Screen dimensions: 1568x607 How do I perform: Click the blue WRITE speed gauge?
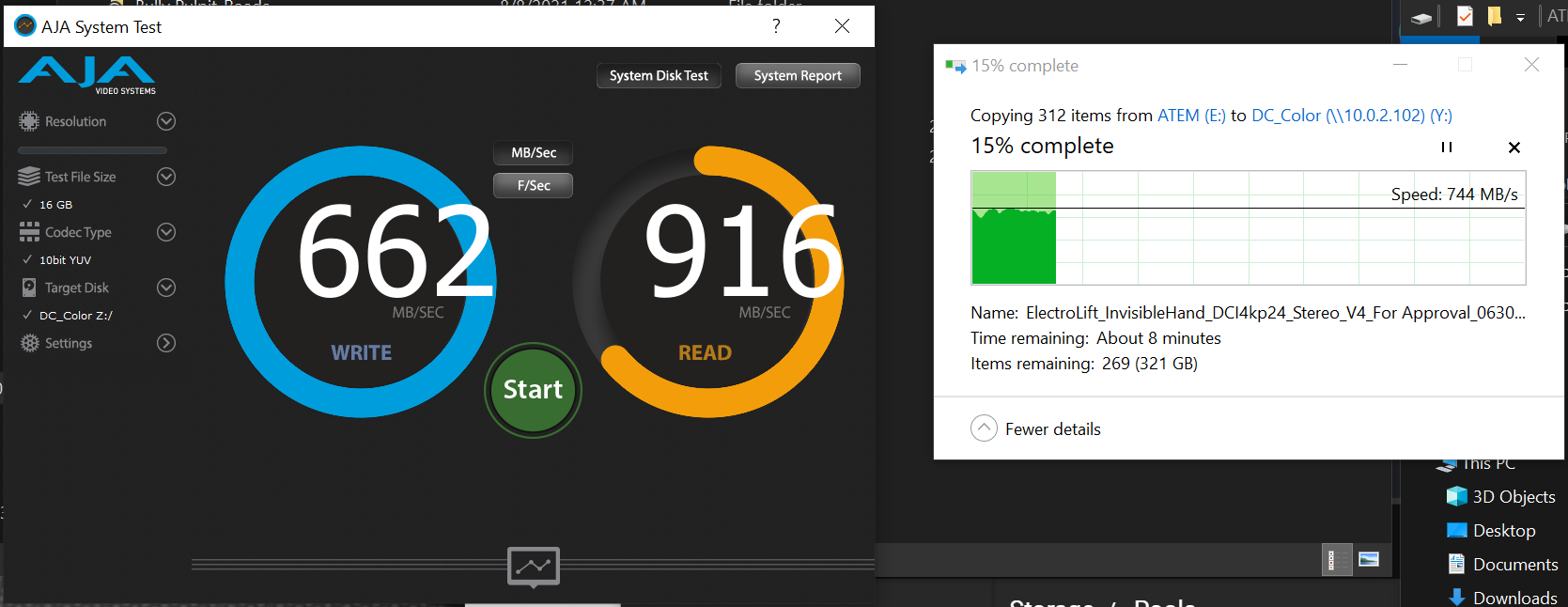click(x=361, y=282)
